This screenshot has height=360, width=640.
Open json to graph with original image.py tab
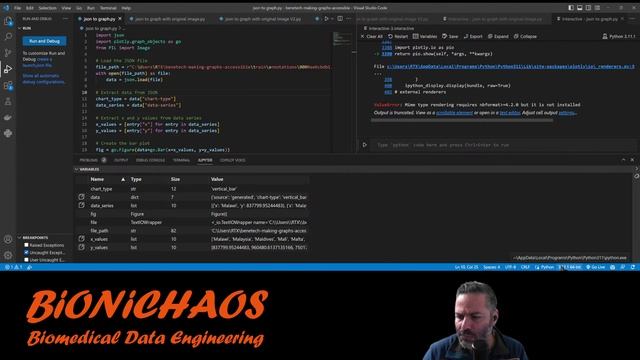tap(170, 19)
